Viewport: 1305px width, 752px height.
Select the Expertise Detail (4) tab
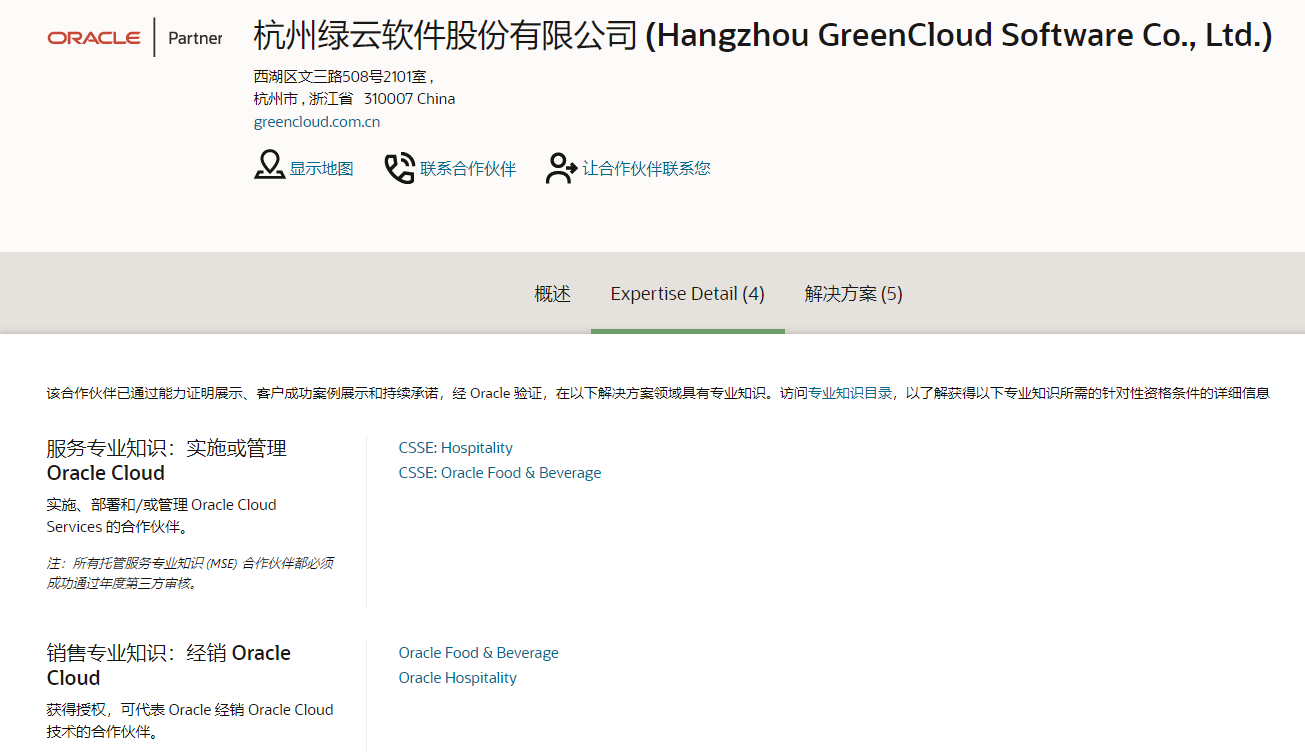[x=688, y=294]
